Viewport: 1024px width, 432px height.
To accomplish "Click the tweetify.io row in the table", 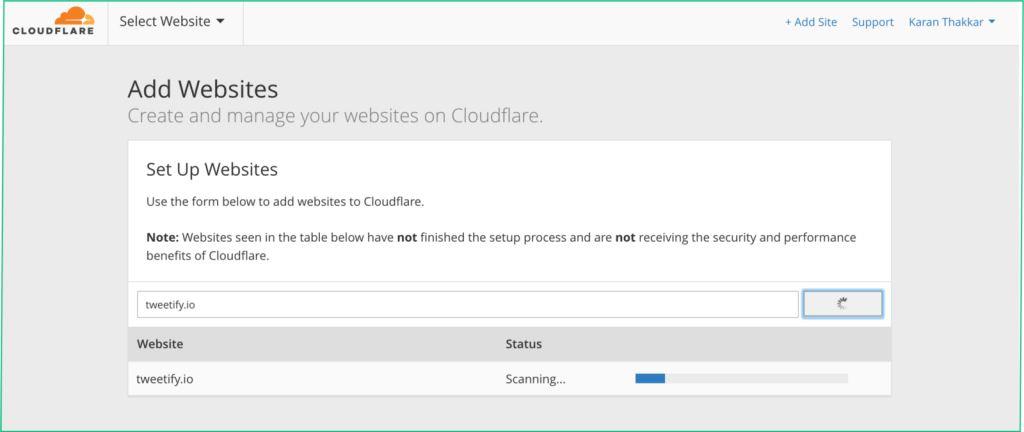I will coord(509,378).
